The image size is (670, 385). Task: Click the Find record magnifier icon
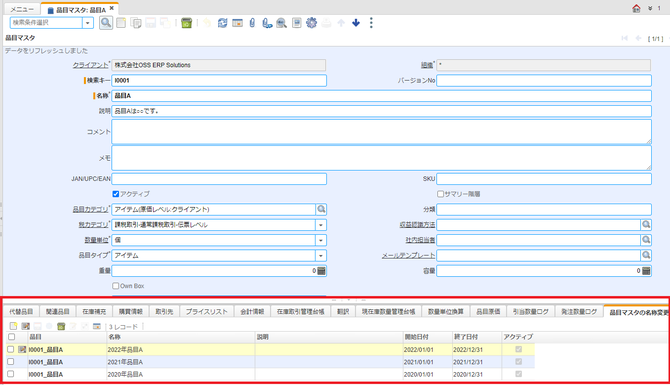[106, 23]
